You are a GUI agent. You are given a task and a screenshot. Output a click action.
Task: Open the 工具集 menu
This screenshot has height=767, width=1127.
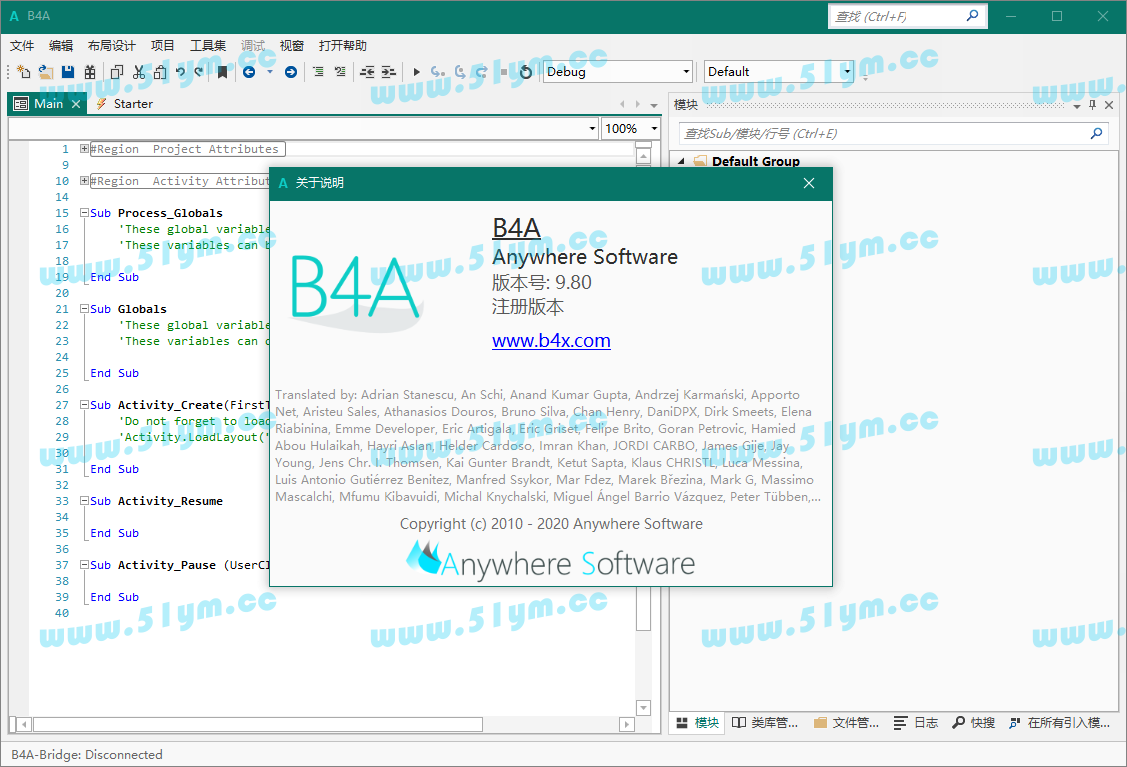click(208, 45)
